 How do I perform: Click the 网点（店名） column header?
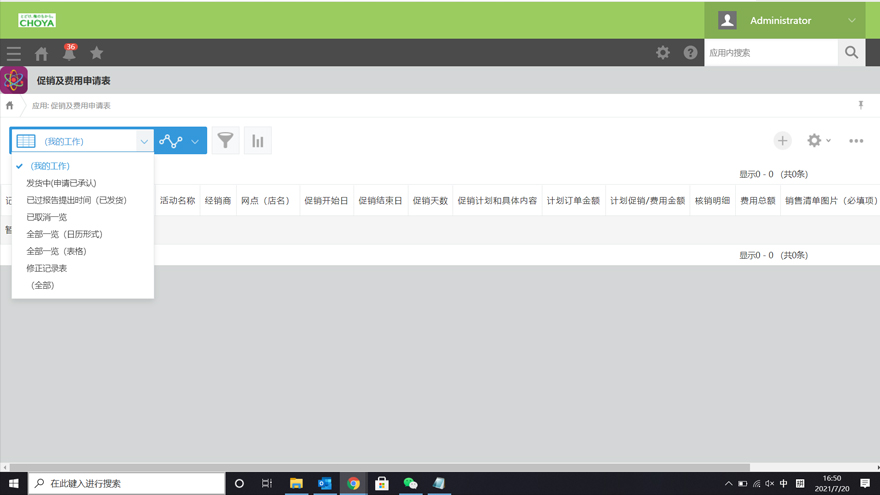[x=267, y=200]
